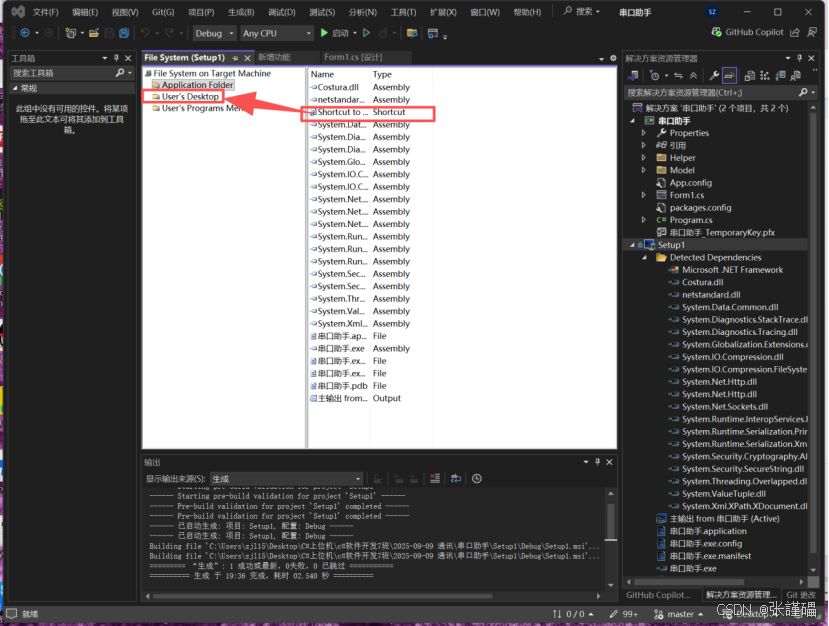Click show all files icon

click(750, 76)
